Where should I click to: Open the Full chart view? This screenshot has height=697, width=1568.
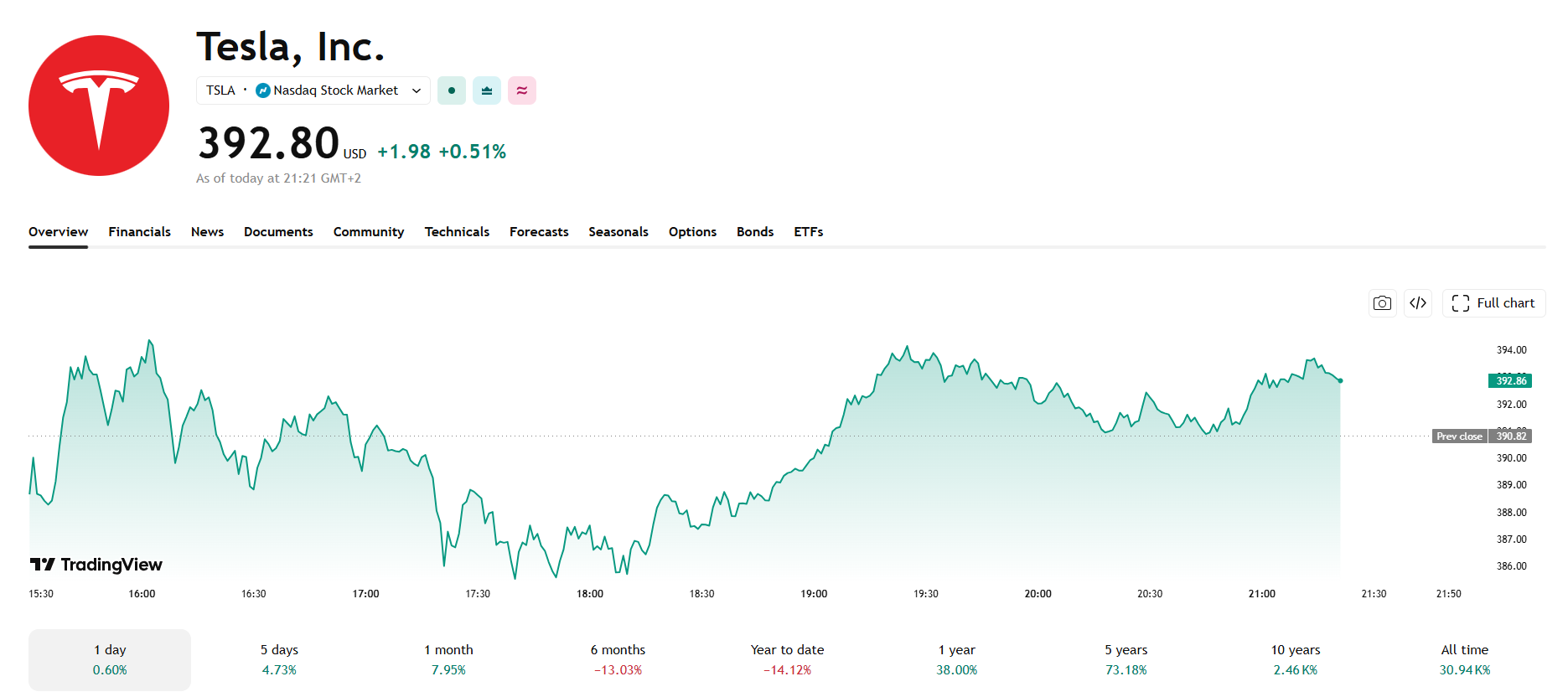pos(1493,303)
